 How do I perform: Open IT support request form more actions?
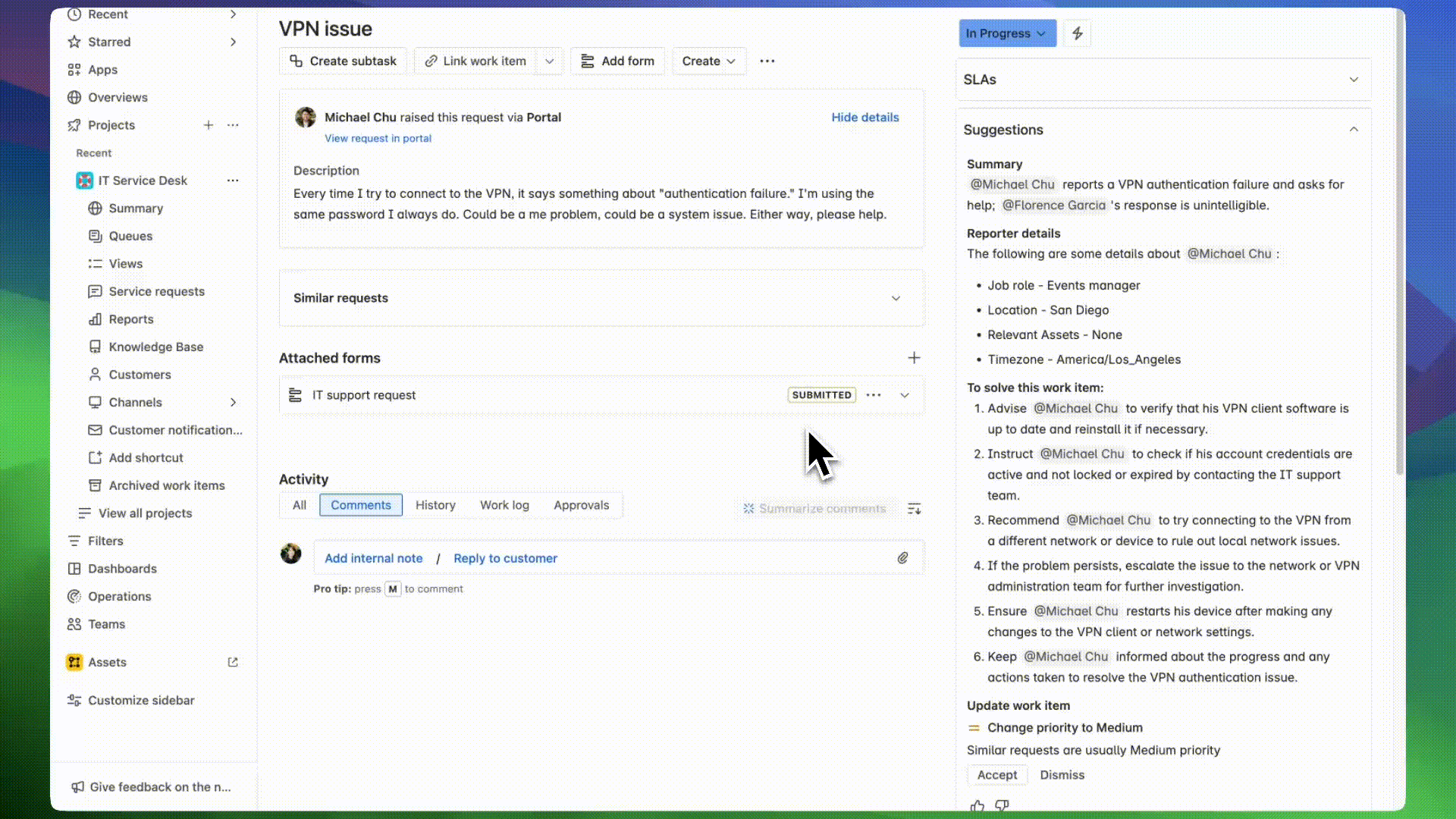click(874, 395)
